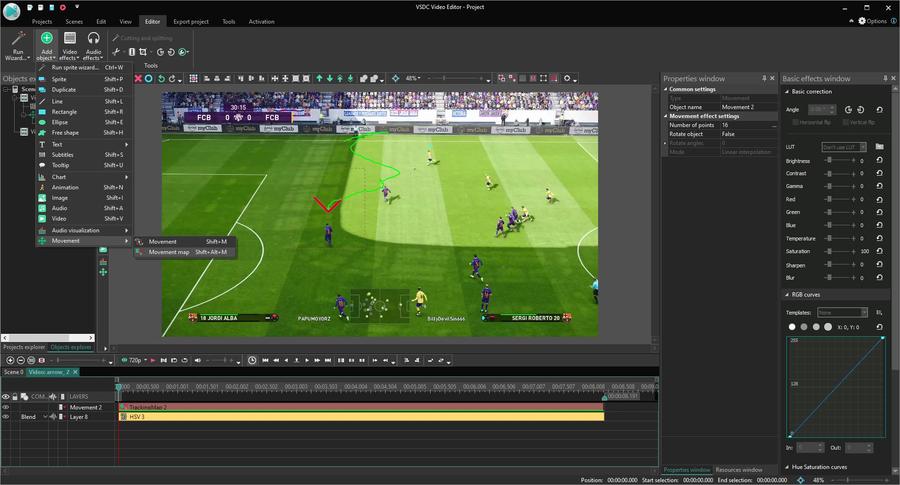Expand the Chart submenu
Screen dimensions: 900x485
(x=84, y=177)
